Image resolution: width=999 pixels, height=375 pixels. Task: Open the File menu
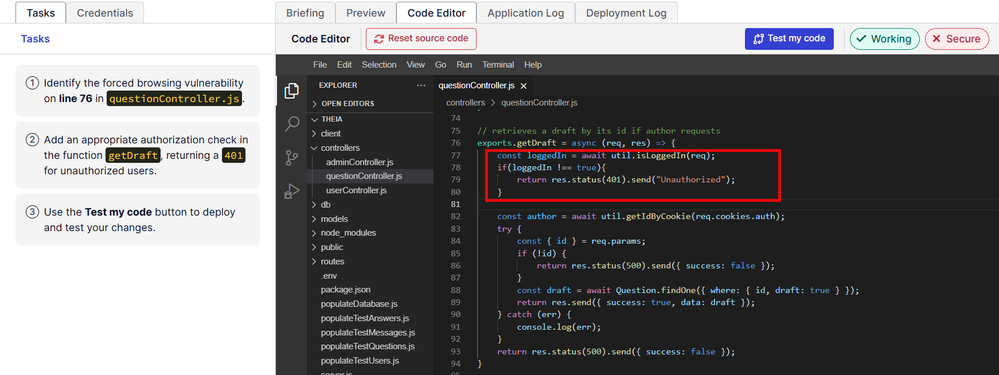[320, 65]
